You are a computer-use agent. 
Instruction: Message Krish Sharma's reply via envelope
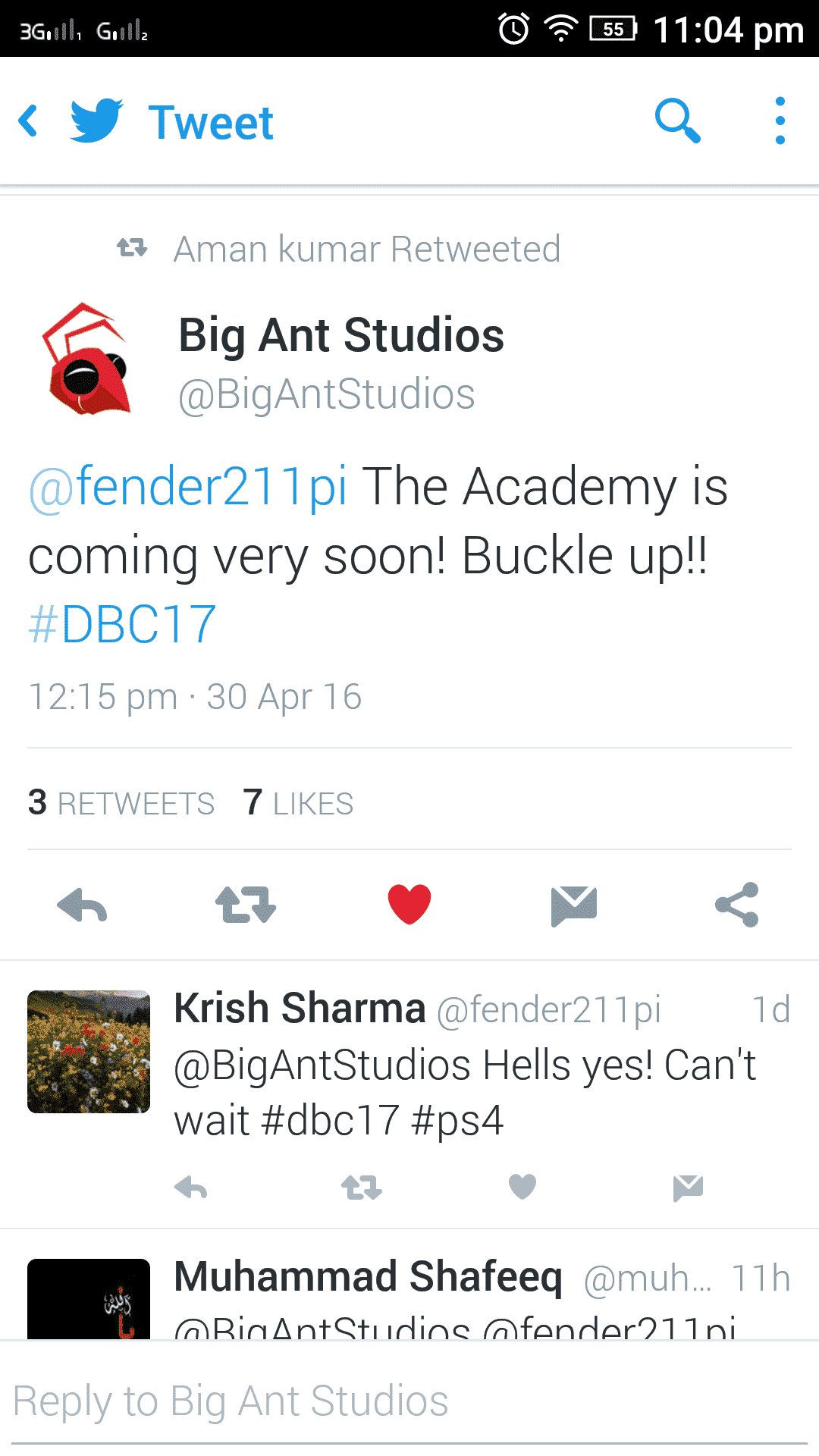pos(688,1188)
